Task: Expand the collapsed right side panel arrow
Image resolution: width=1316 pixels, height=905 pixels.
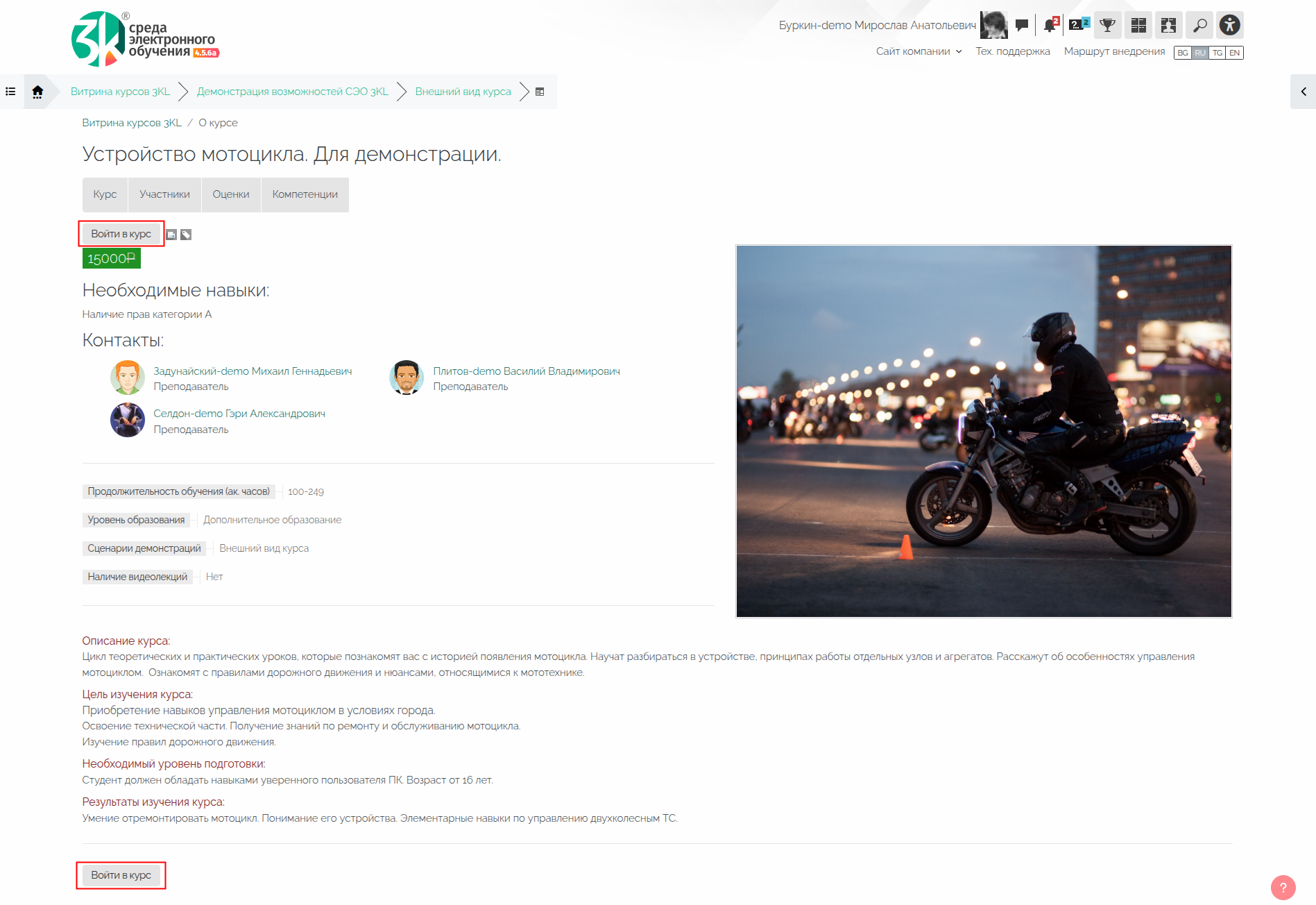Action: (x=1303, y=92)
